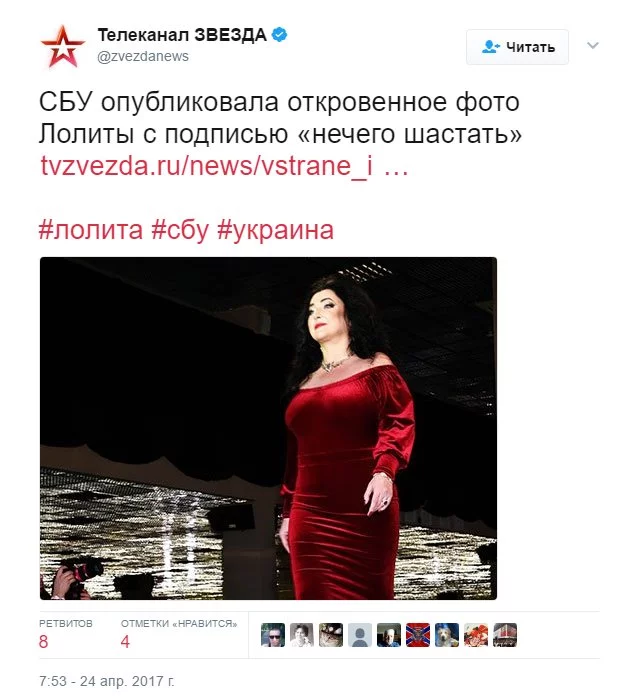Open the tvzvezda.ru news link
638x696 pixels.
coord(224,166)
